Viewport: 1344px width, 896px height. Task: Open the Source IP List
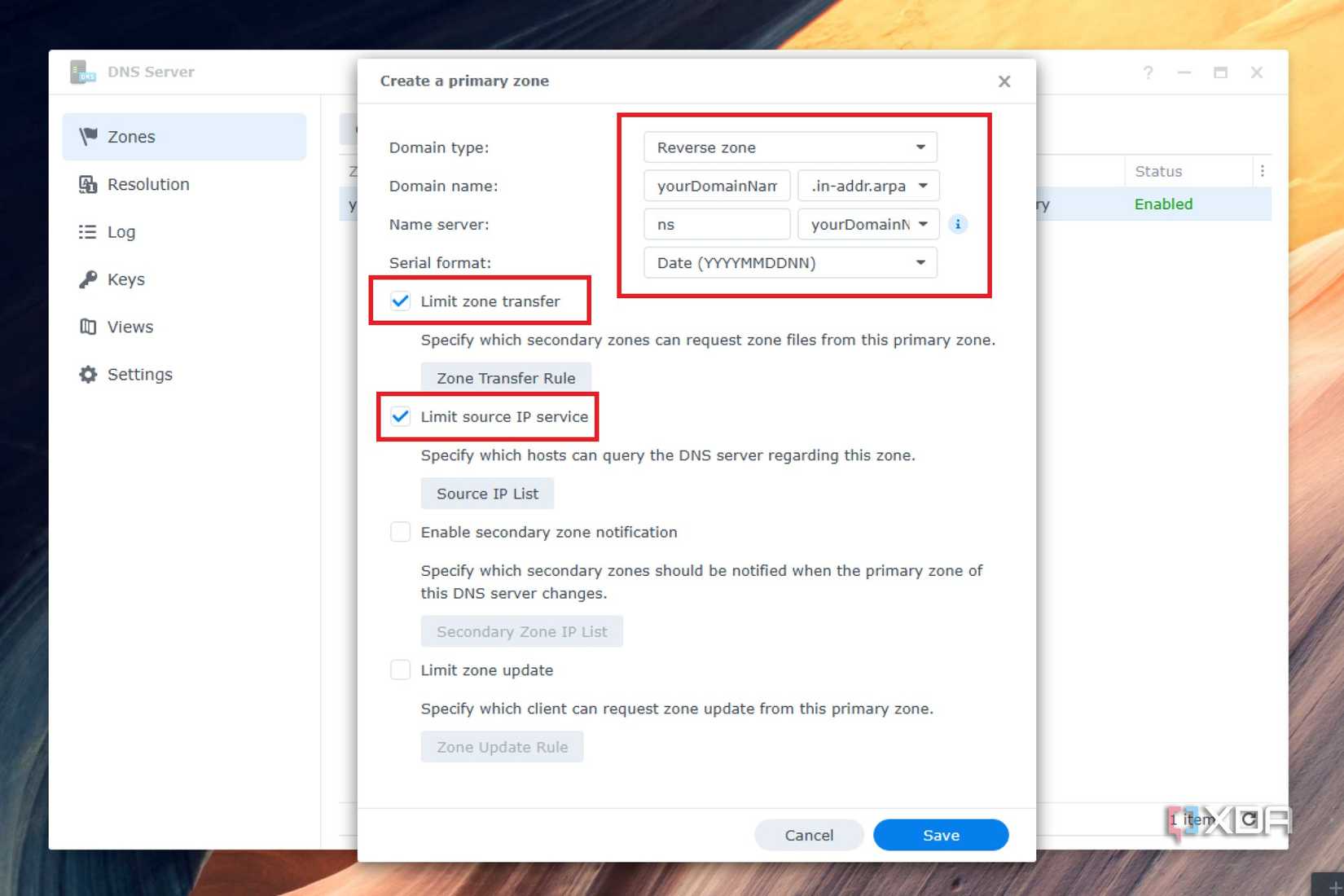[x=486, y=493]
